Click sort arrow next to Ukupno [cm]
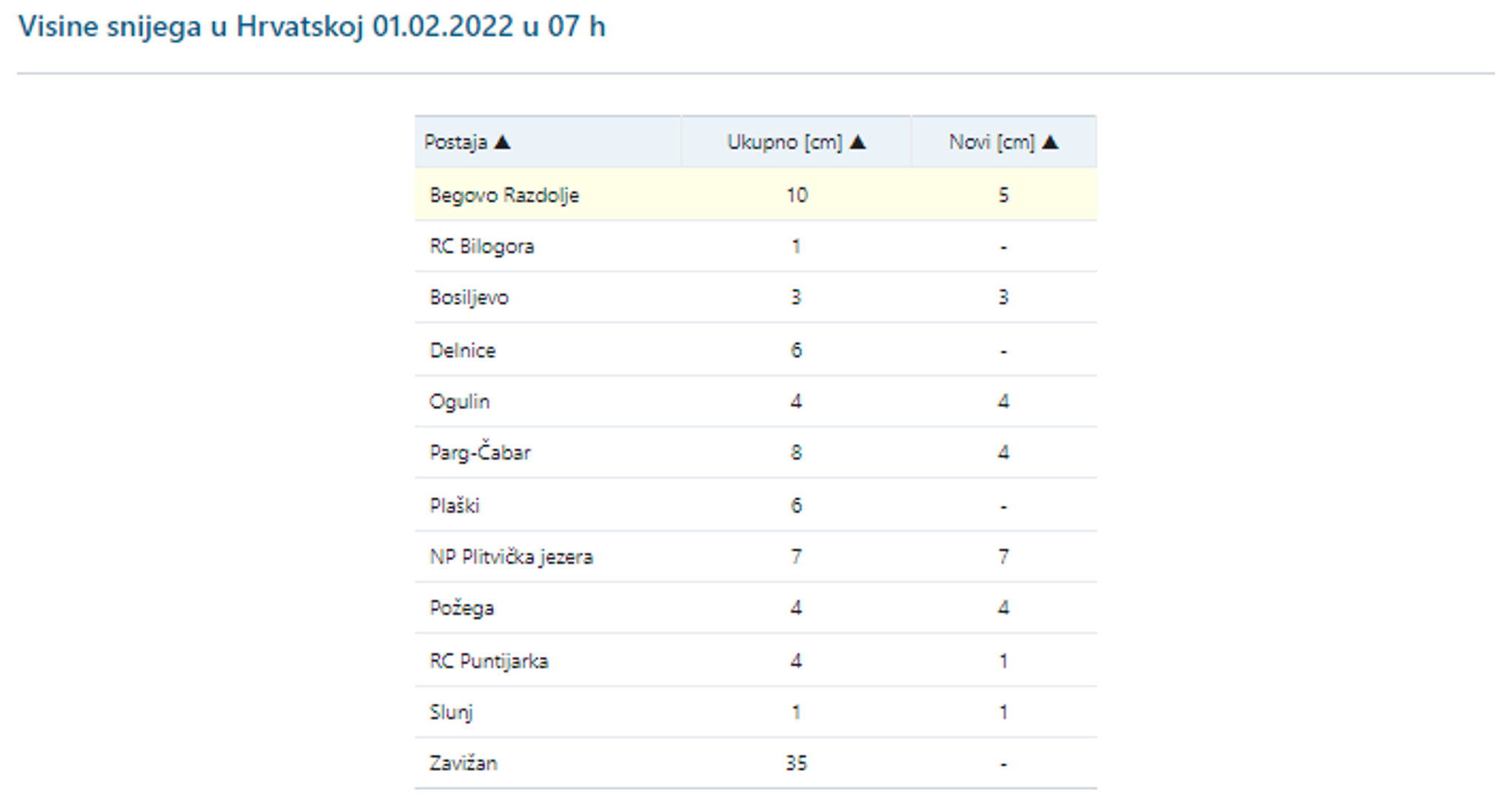The height and width of the screenshot is (800, 1512). pos(857,142)
